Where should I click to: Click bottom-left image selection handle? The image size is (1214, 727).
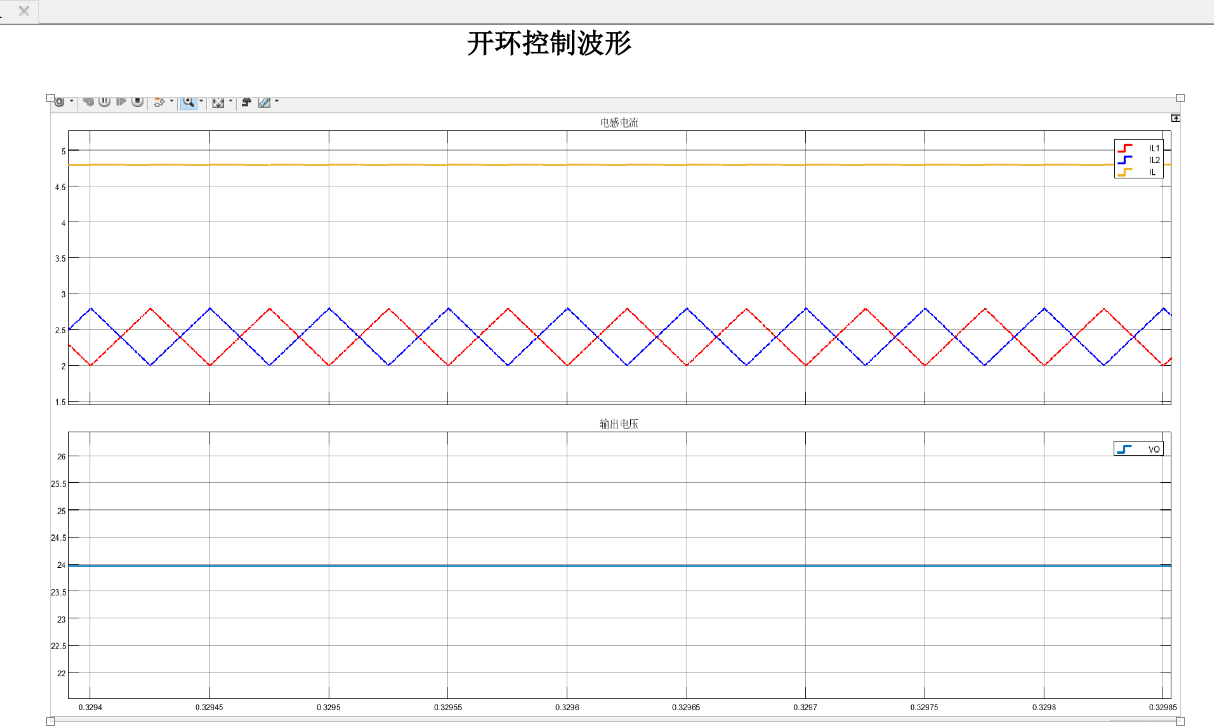[50, 720]
